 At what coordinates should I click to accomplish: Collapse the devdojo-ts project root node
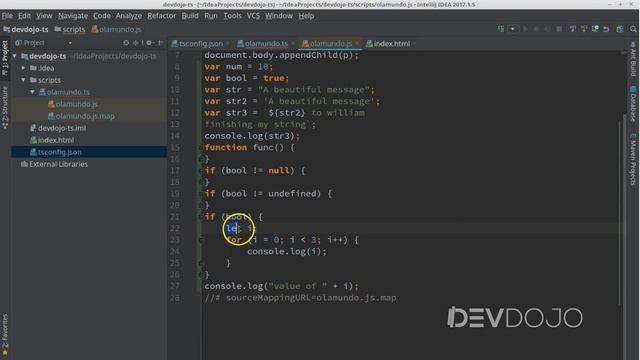tap(15, 56)
